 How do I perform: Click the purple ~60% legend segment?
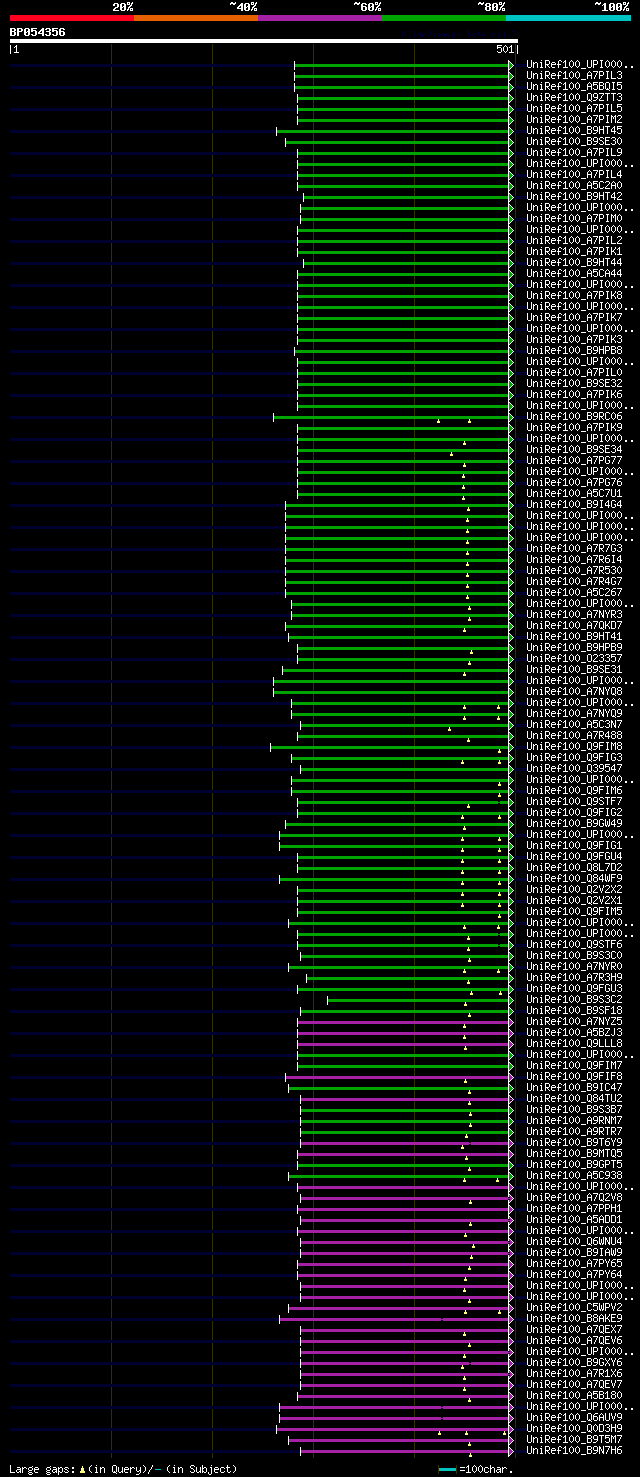(319, 18)
